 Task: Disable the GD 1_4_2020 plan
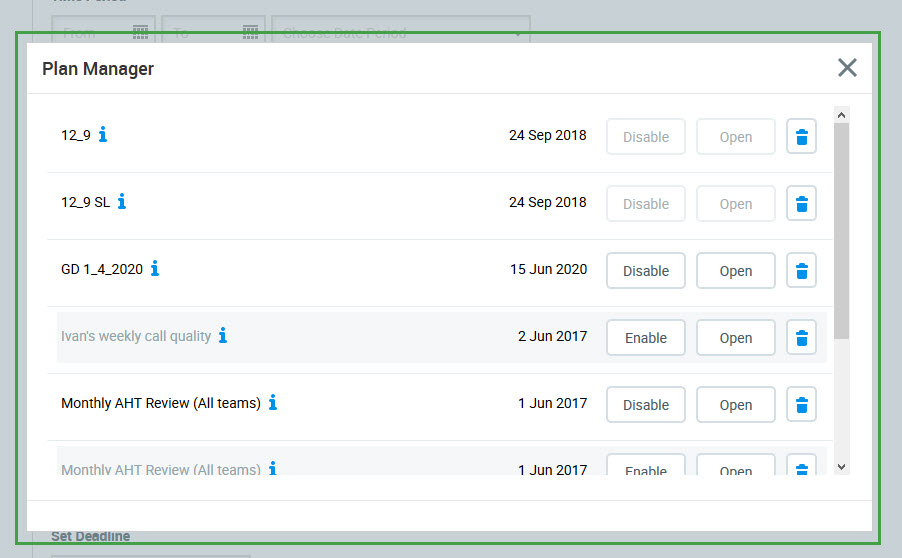pos(645,271)
